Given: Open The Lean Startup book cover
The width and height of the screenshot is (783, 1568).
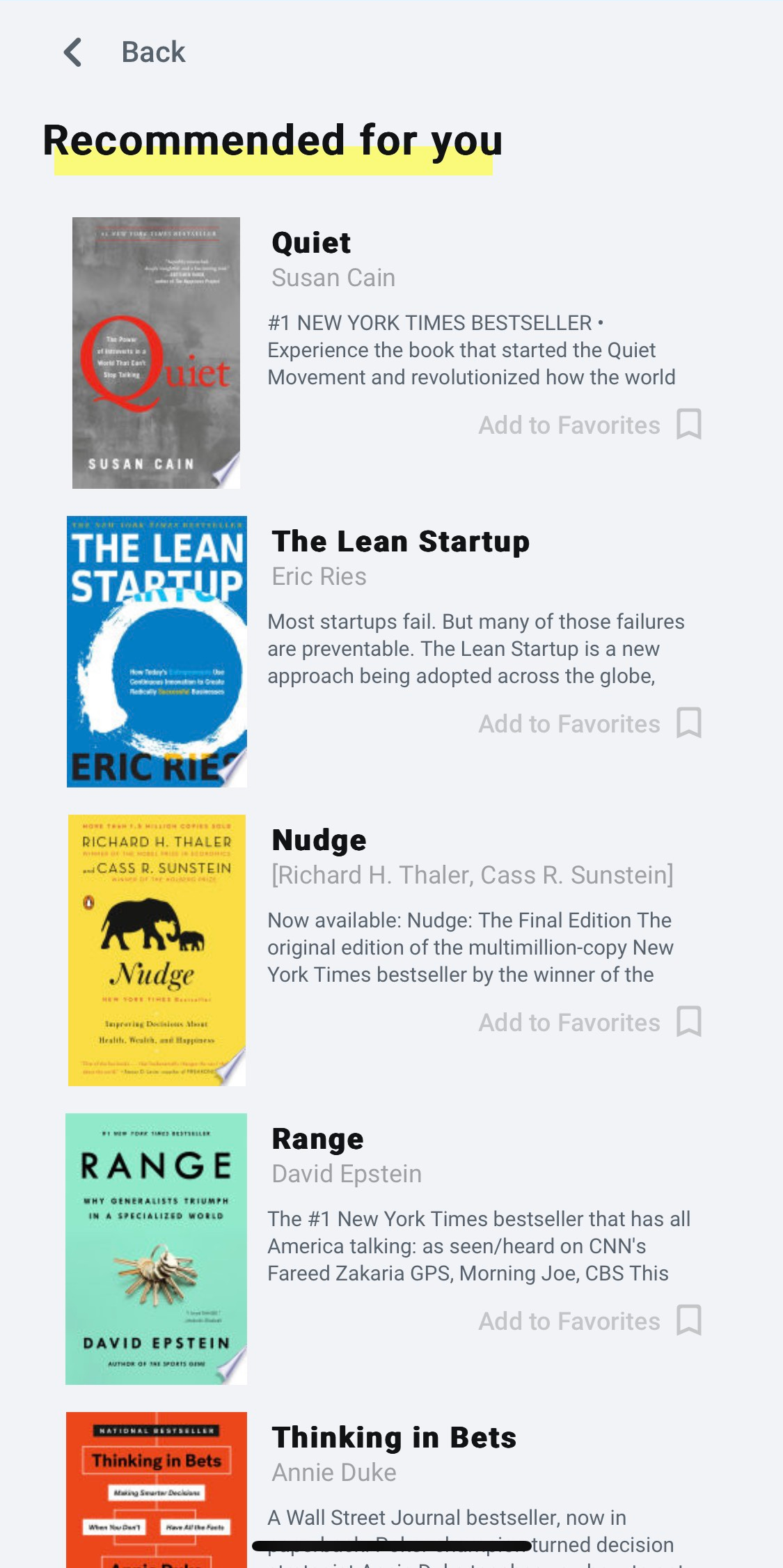Looking at the screenshot, I should [x=157, y=651].
